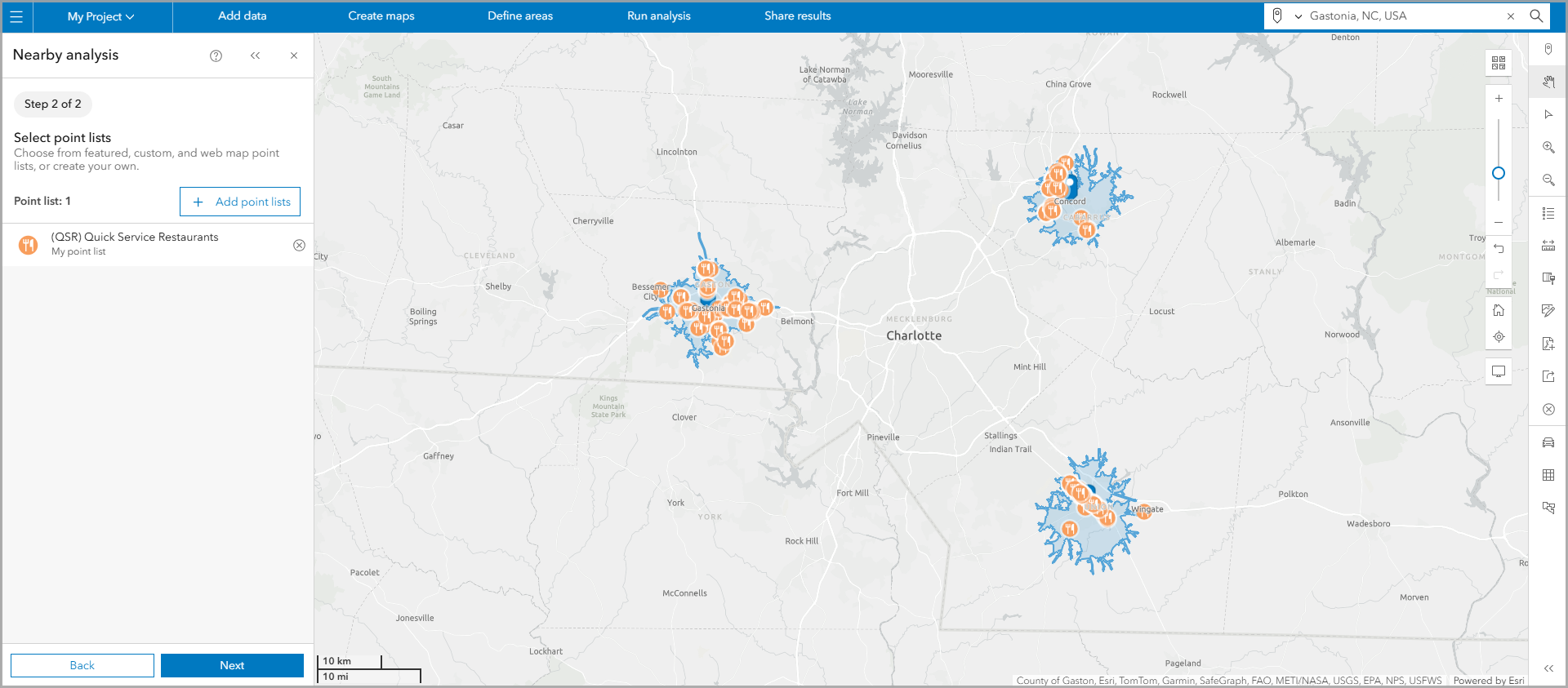1568x688 pixels.
Task: Remove the Quick Service Restaurants point list
Action: pyautogui.click(x=299, y=245)
